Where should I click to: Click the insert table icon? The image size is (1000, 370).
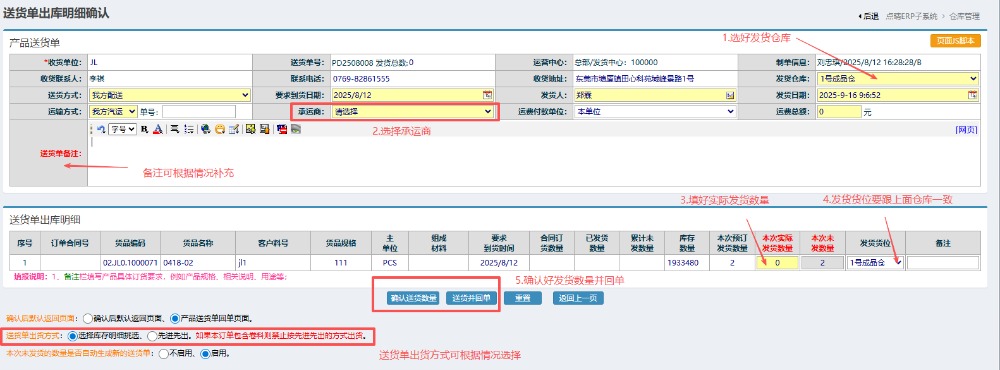point(234,129)
